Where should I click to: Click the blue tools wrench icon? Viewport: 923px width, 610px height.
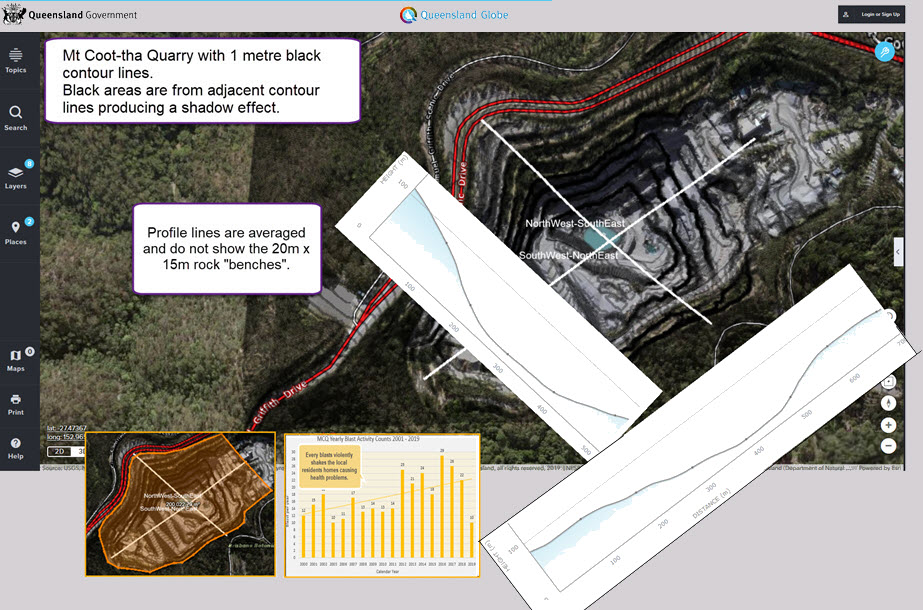click(884, 52)
